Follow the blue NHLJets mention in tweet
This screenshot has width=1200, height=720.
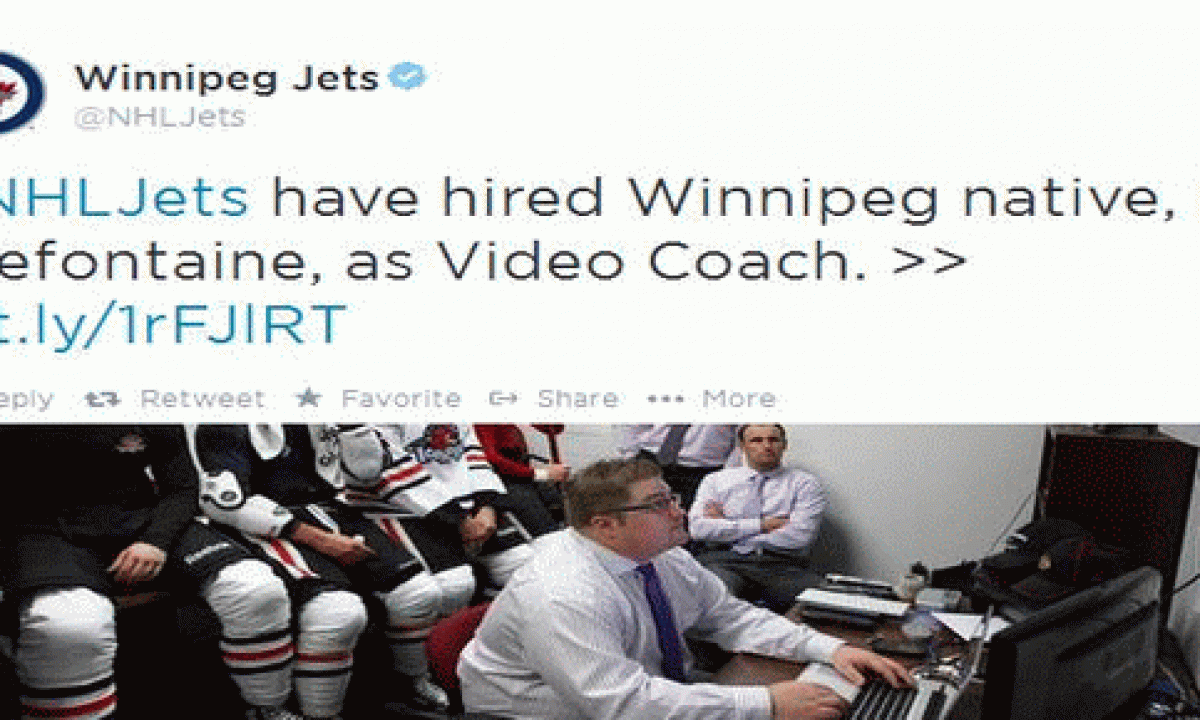(x=124, y=198)
